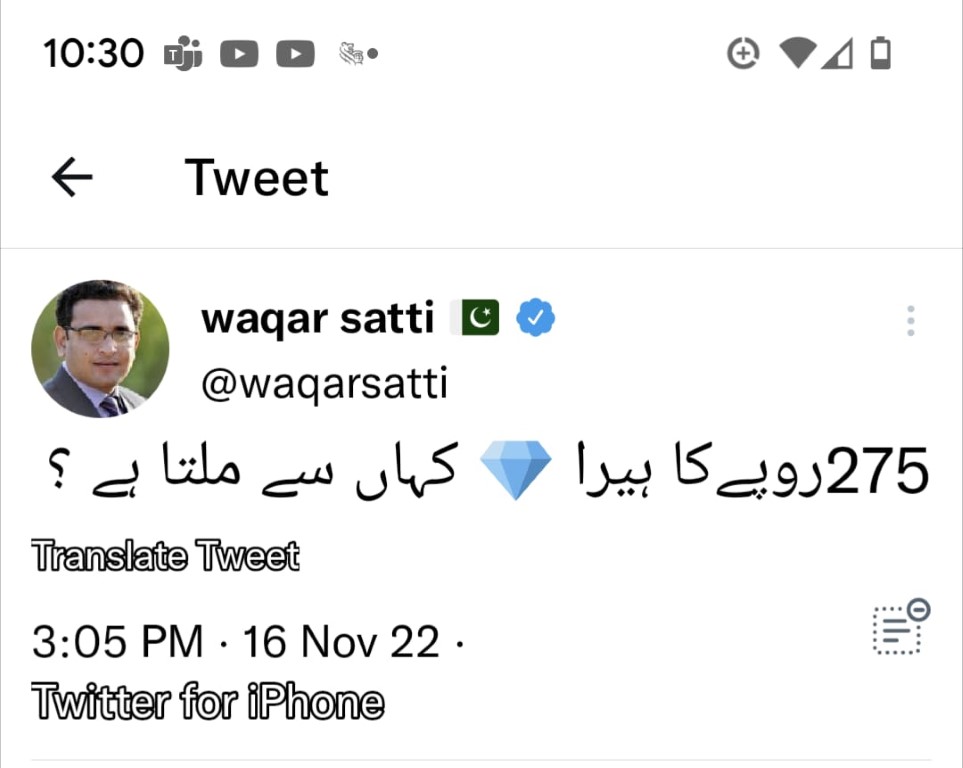Tap the right YouTube notification icon
The width and height of the screenshot is (963, 768).
coord(295,54)
